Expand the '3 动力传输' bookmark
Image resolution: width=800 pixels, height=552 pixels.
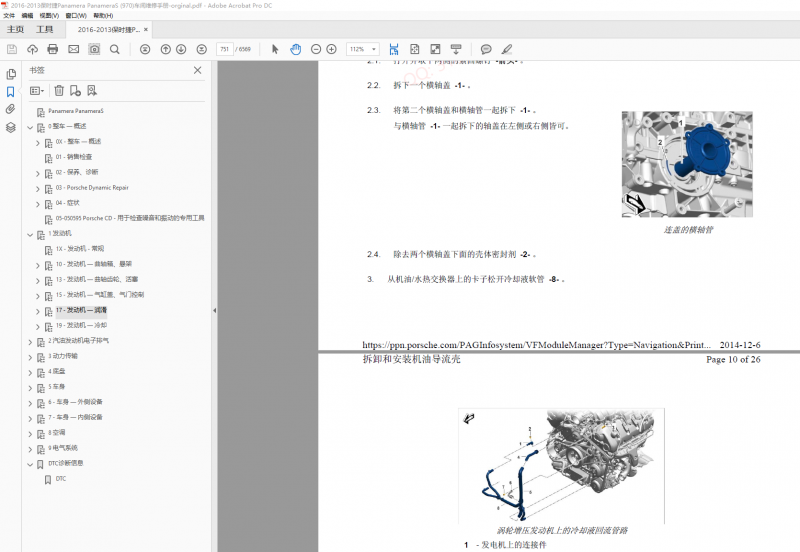[x=30, y=357]
